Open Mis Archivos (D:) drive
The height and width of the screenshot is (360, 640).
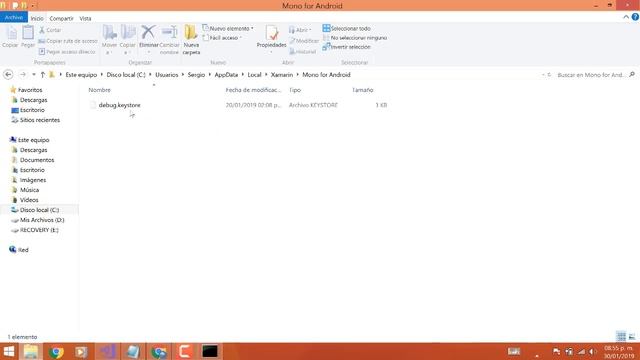(42, 220)
